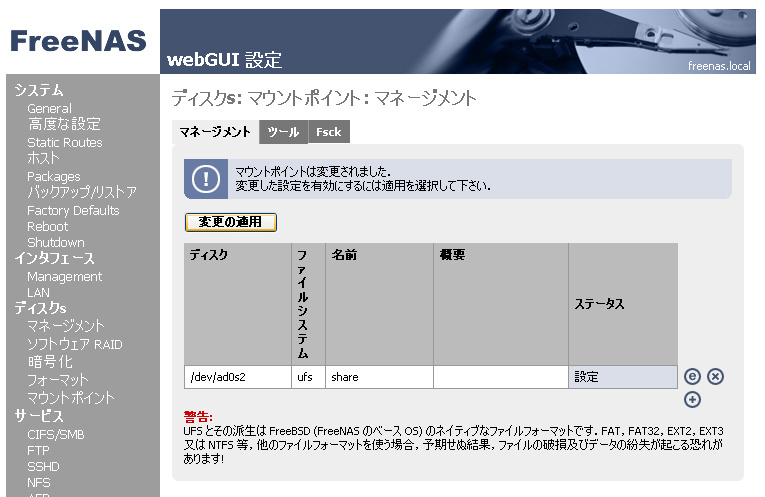
Task: Click the share name cell
Action: pyautogui.click(x=379, y=377)
